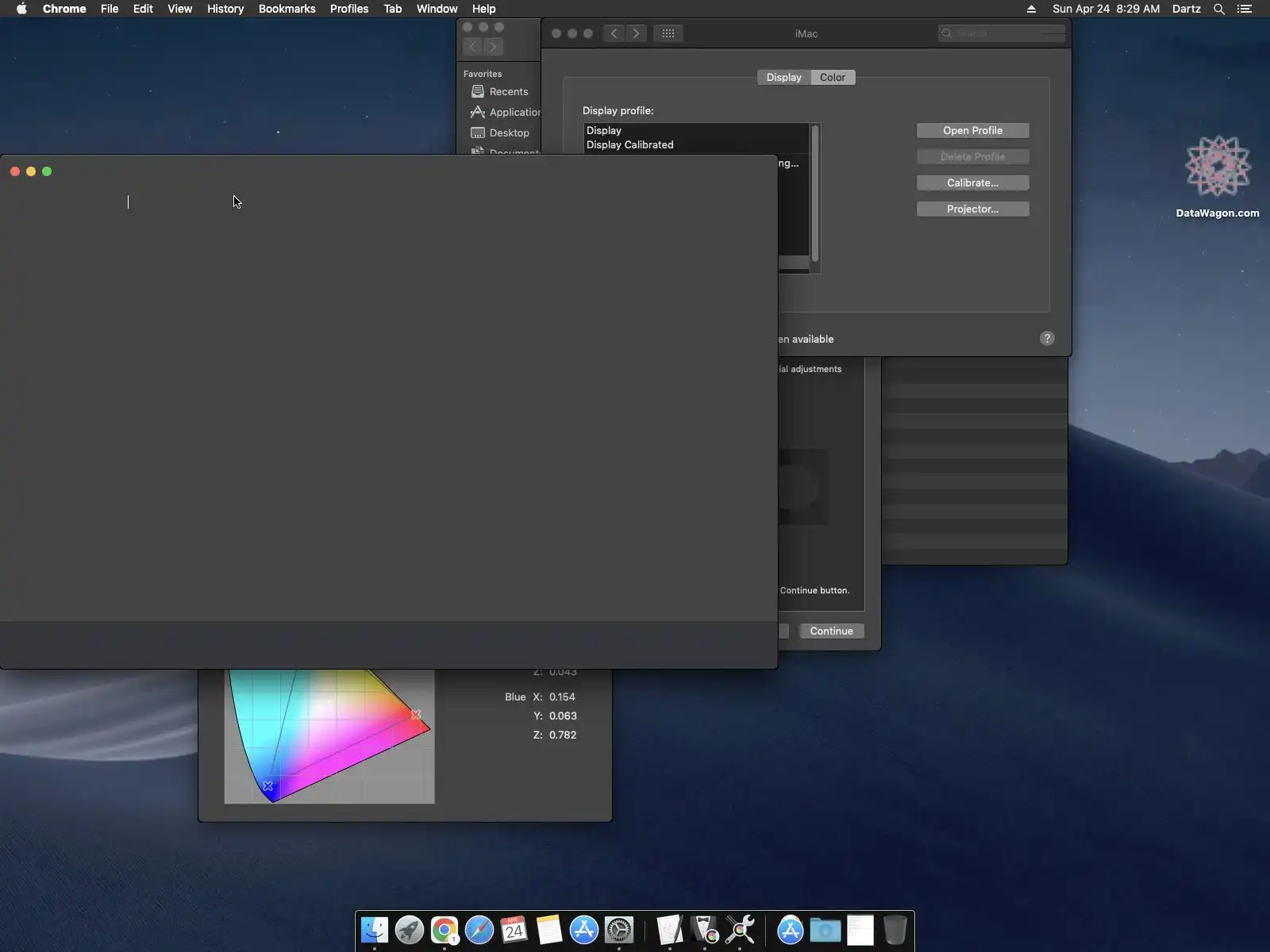Image resolution: width=1270 pixels, height=952 pixels.
Task: Open the tuxedo Display Calibrator icon in Dock
Action: coord(705,930)
